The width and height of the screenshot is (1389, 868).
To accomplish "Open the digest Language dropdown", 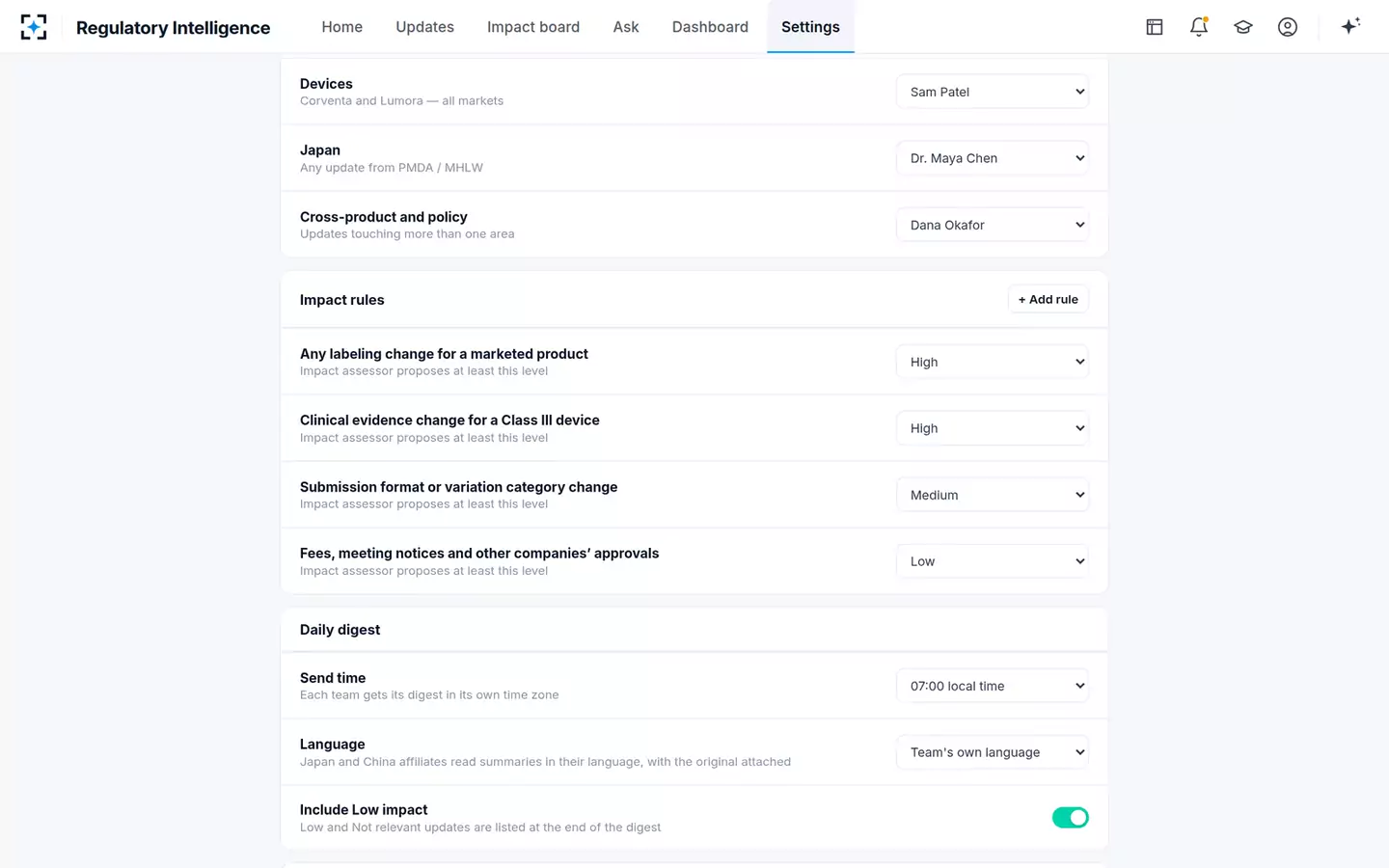I will [x=993, y=752].
